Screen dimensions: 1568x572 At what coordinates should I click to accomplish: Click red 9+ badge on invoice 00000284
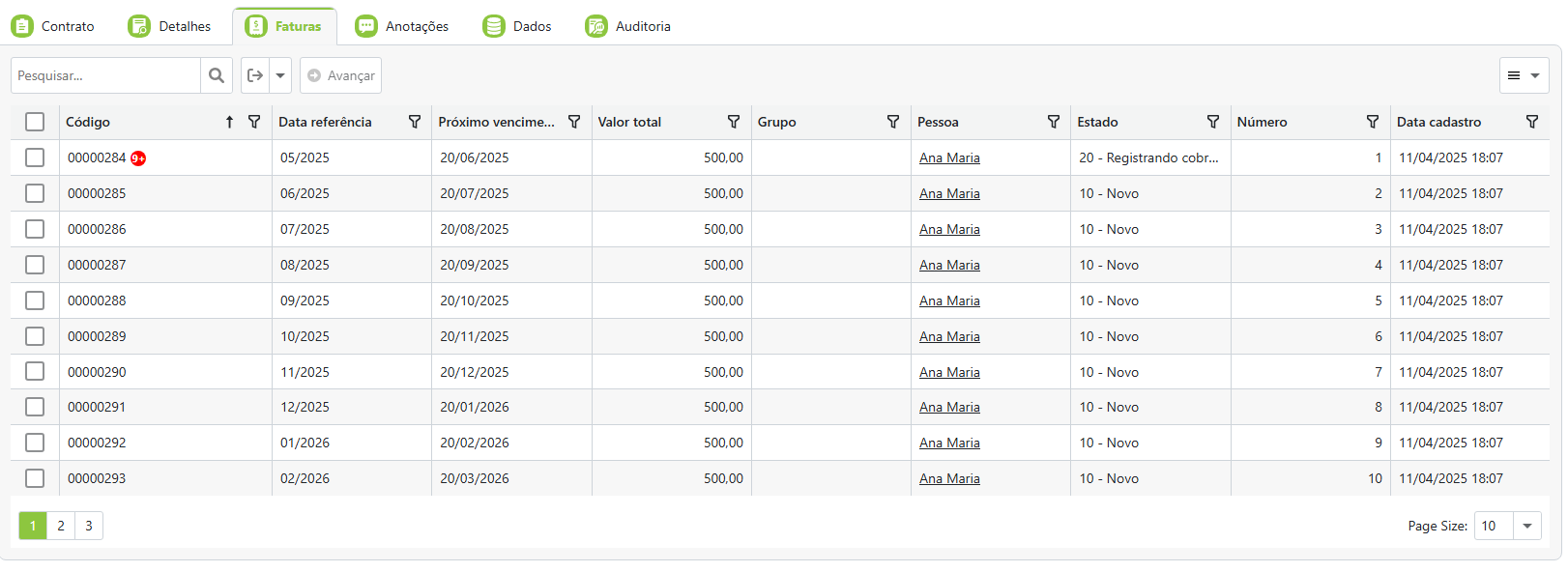[138, 158]
